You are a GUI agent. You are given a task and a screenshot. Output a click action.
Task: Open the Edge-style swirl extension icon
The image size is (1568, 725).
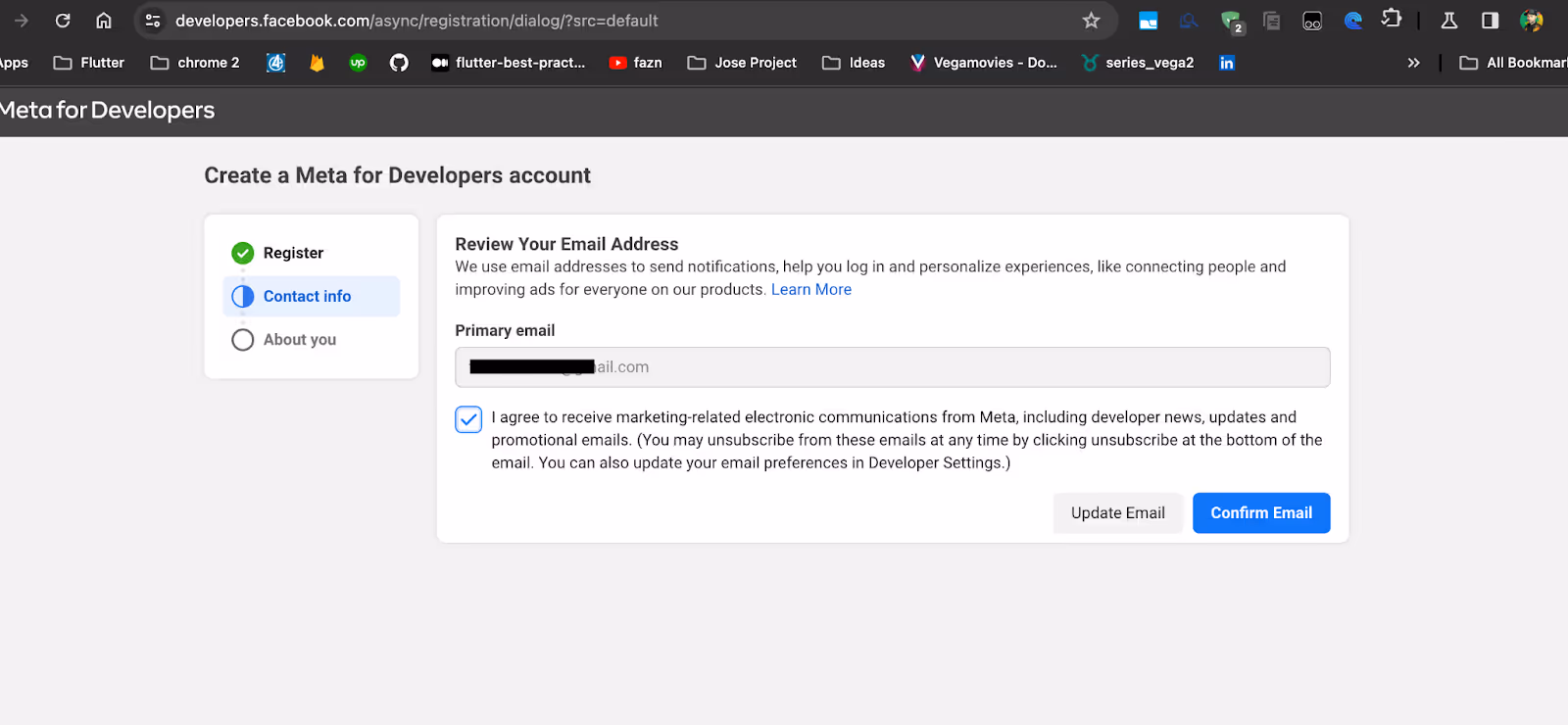1353,21
